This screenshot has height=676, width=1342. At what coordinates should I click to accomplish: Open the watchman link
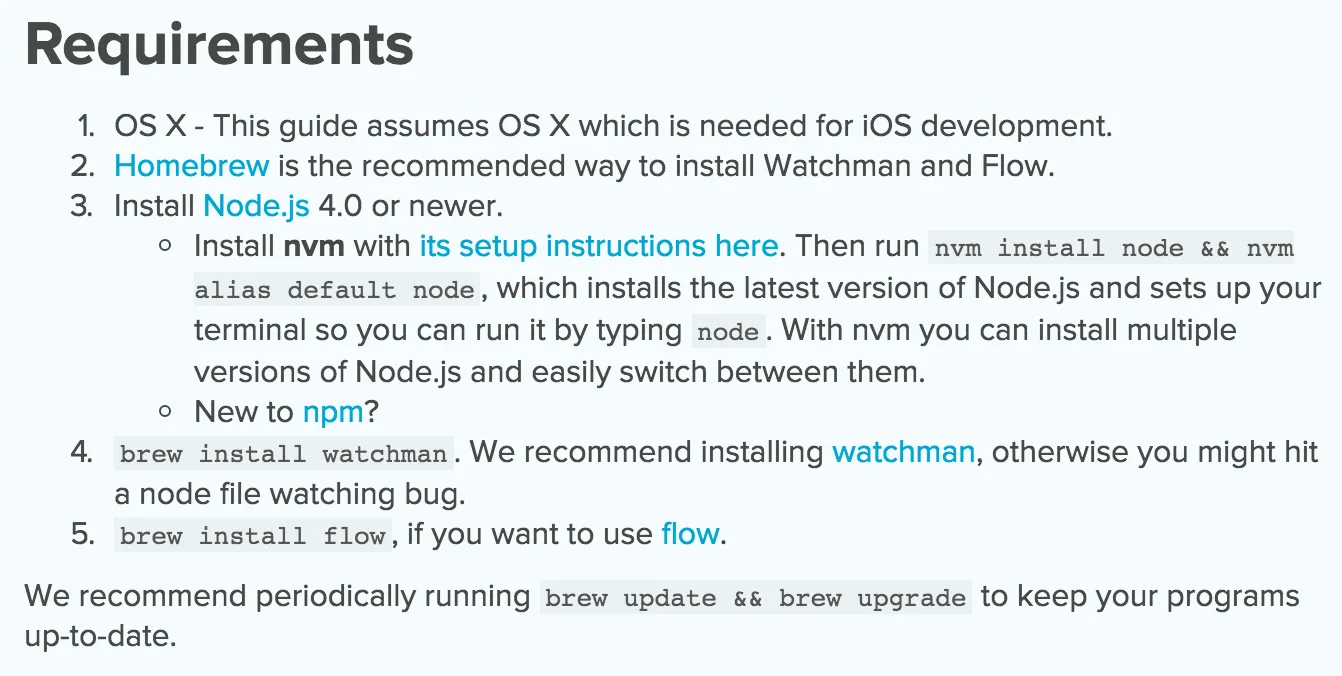point(903,452)
